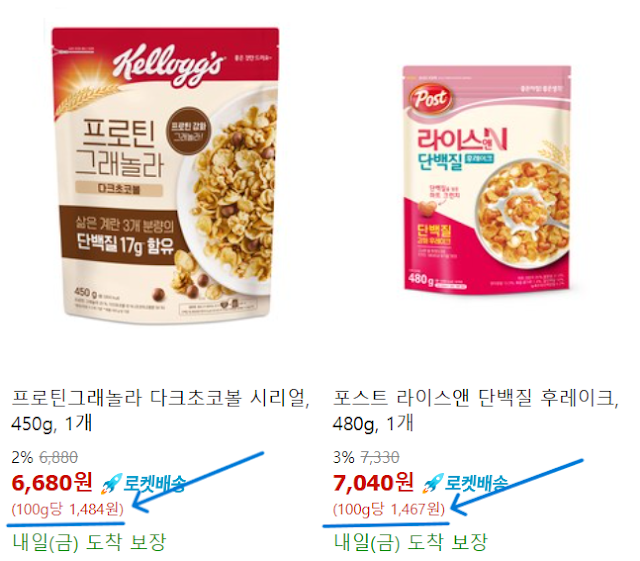Click the 6,680원 sale price

tap(52, 483)
